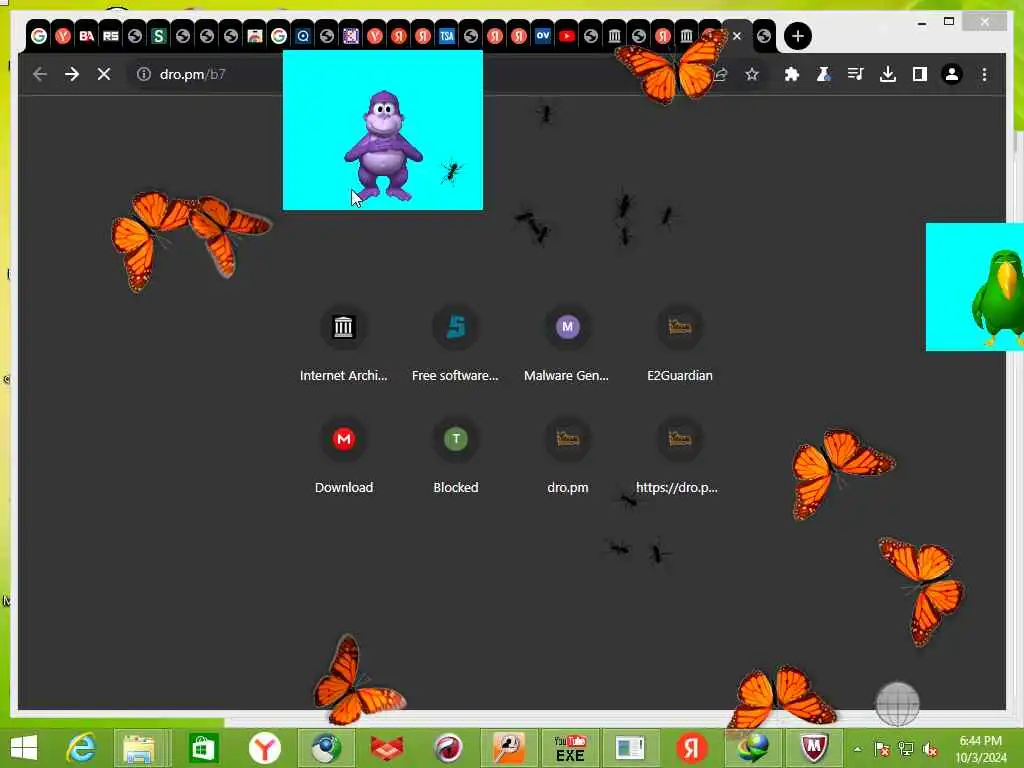Screen dimensions: 1024x768
Task: Launch white-circle Yandex Browser taskbar icon
Action: click(x=264, y=748)
